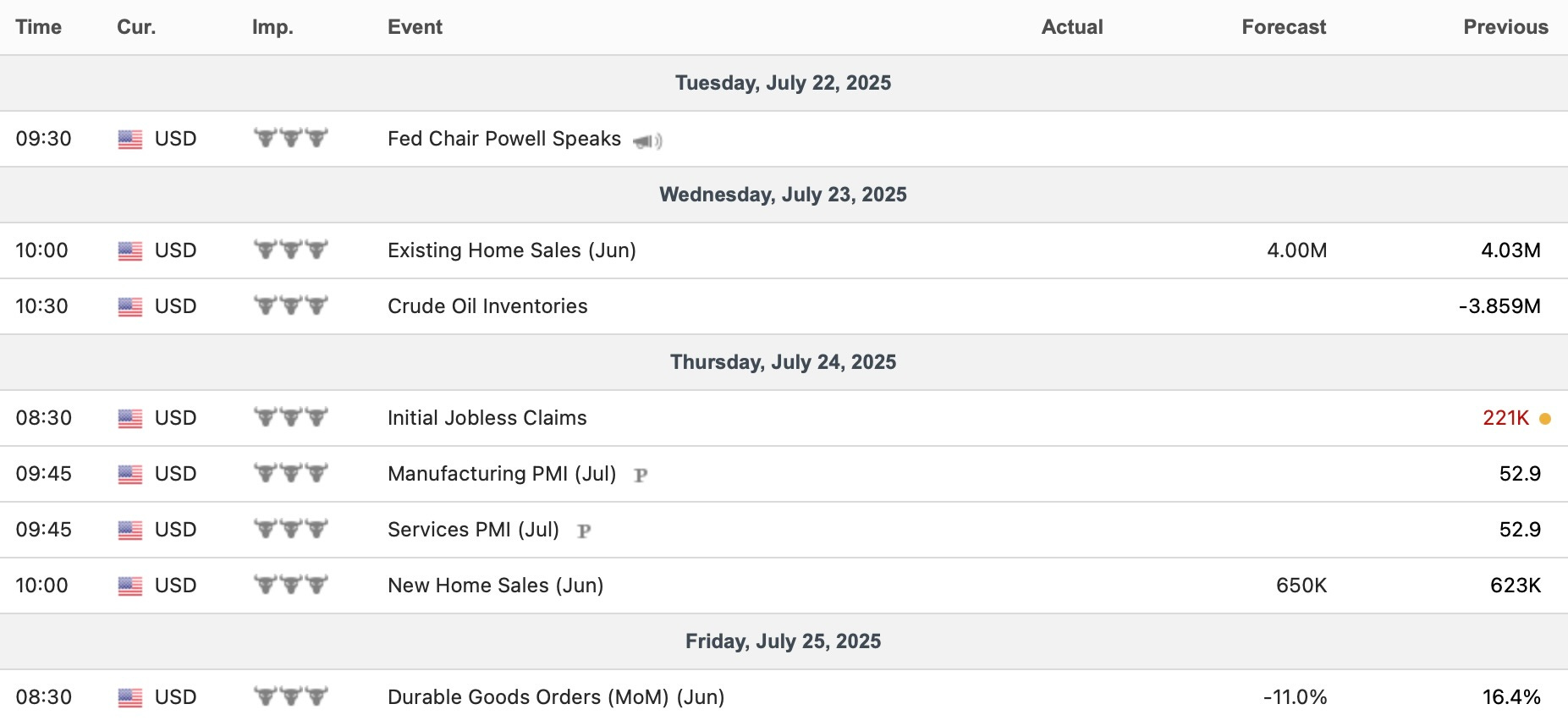The image size is (1568, 726).
Task: Click the Imp. column header
Action: point(272,27)
